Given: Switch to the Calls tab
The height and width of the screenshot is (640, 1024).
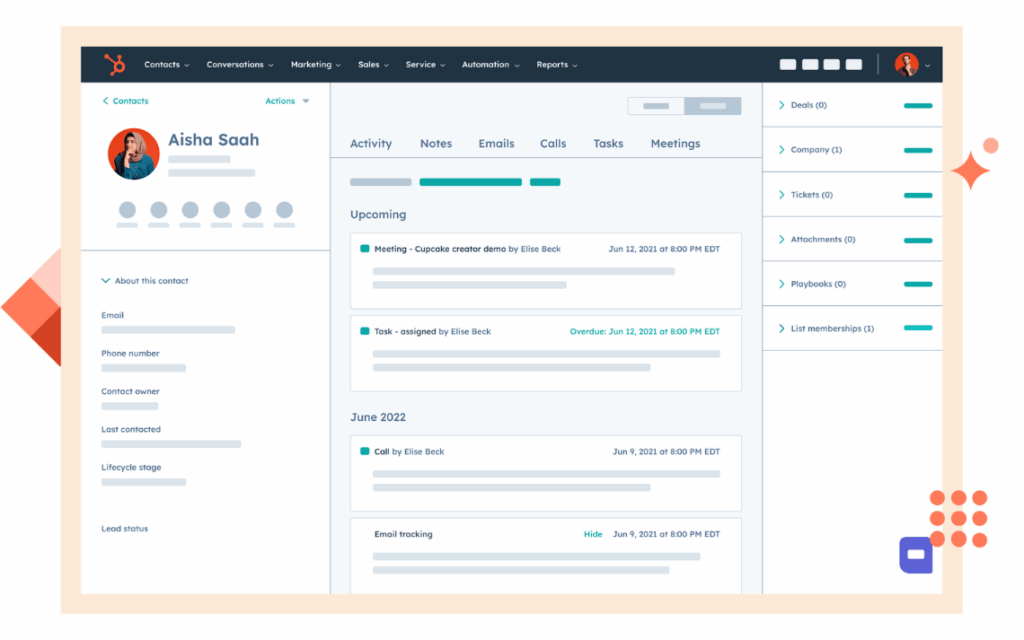Looking at the screenshot, I should point(552,144).
